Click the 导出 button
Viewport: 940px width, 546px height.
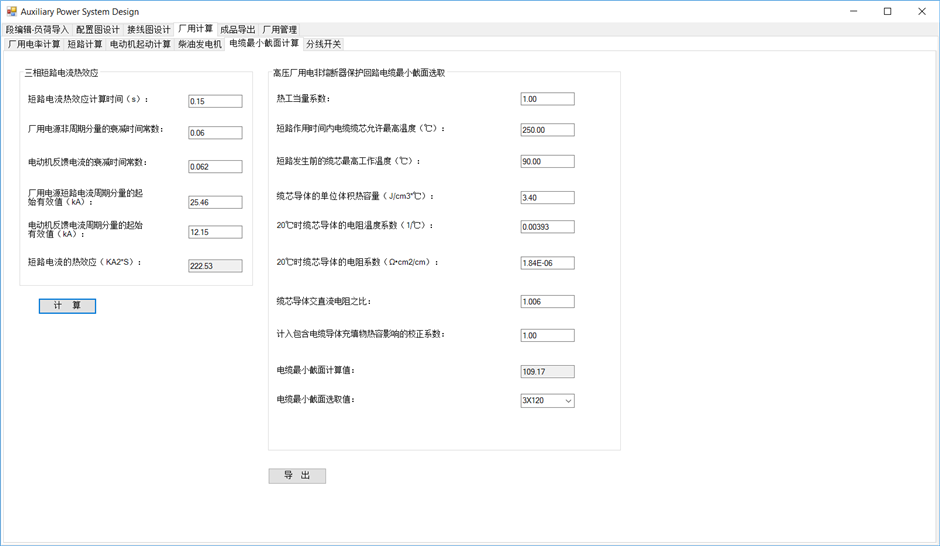297,475
